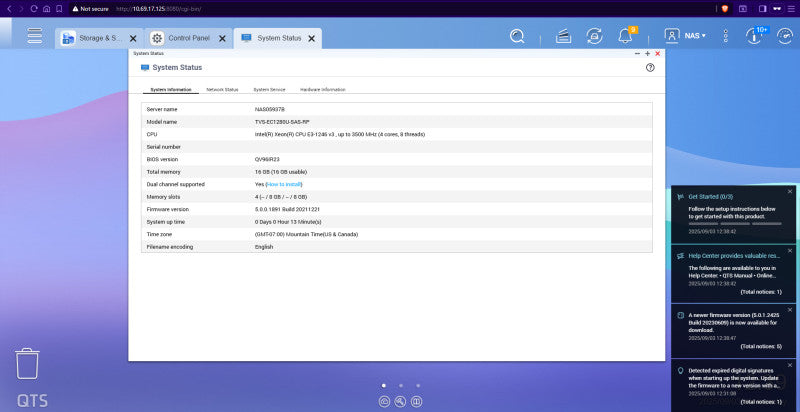
Task: Click the monitor icon beside System Status heading
Action: 145,67
